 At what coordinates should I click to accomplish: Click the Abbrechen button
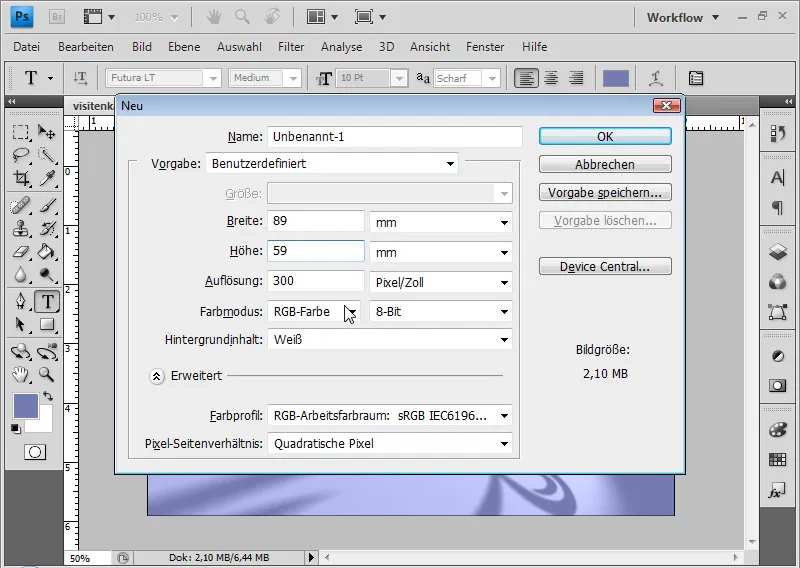(x=605, y=164)
